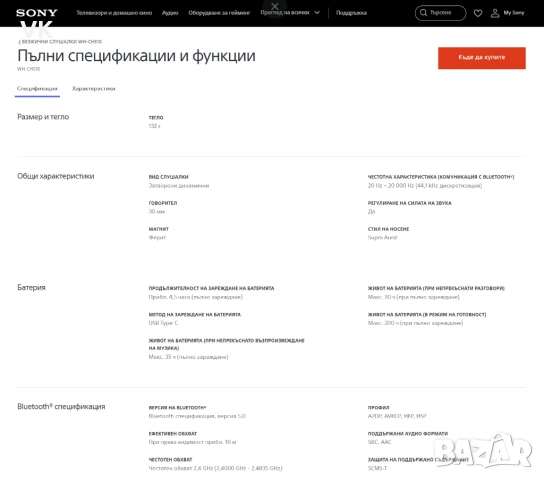Close the overlay with the X icon

pyautogui.click(x=275, y=6)
